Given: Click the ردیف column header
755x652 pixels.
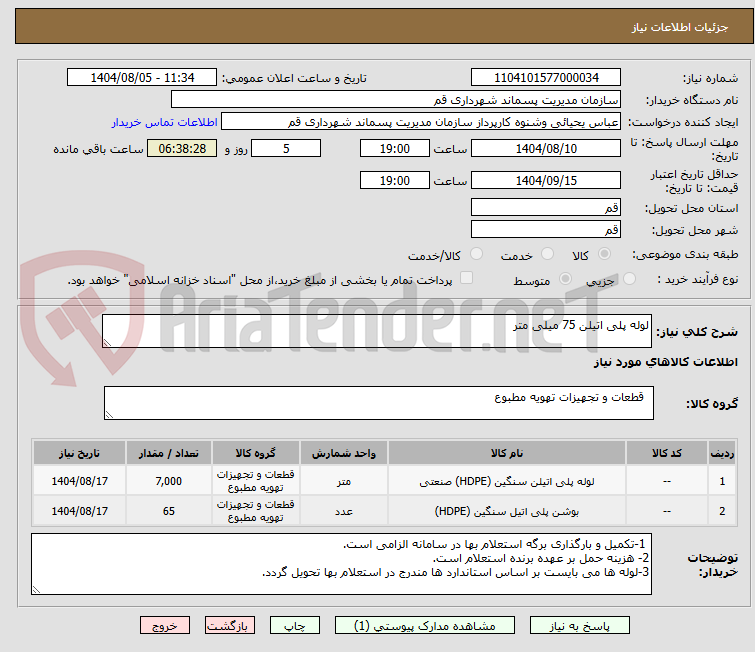Looking at the screenshot, I should tap(722, 453).
